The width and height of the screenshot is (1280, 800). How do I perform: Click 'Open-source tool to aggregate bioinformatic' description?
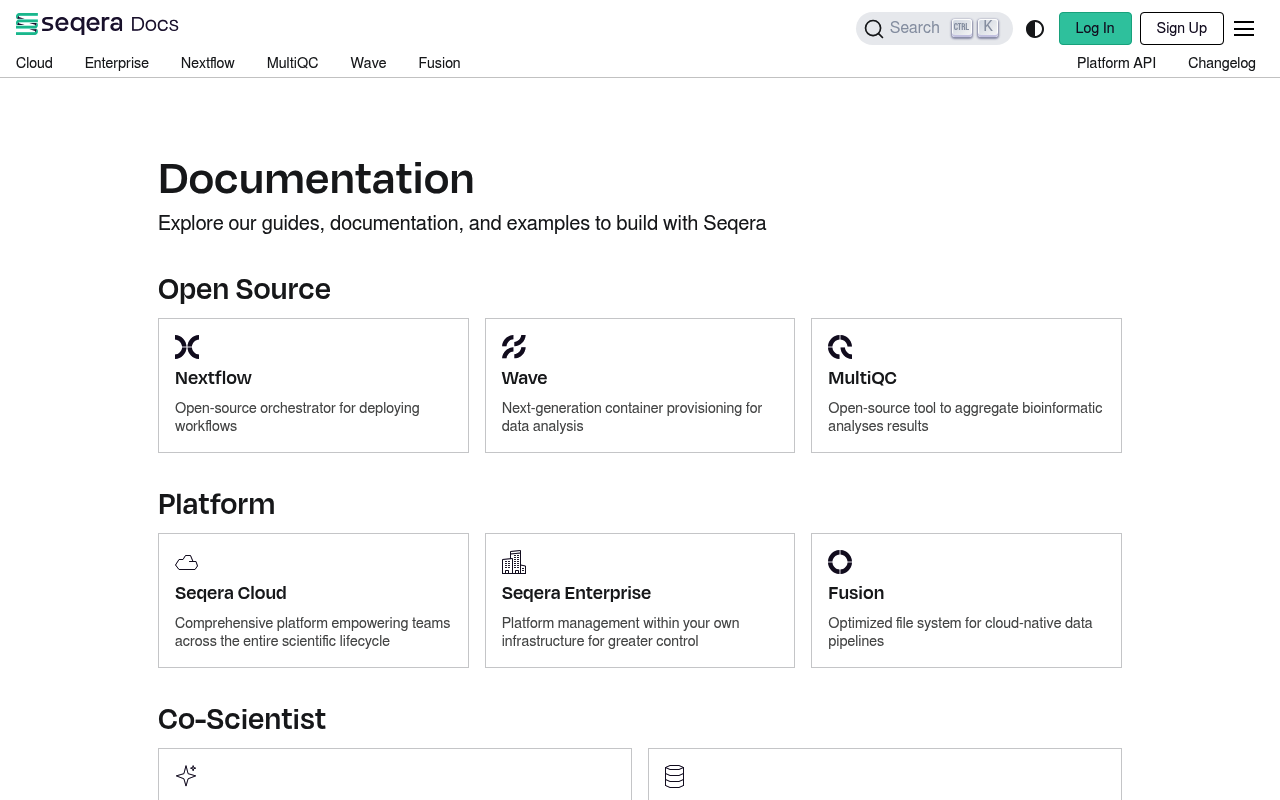[965, 417]
